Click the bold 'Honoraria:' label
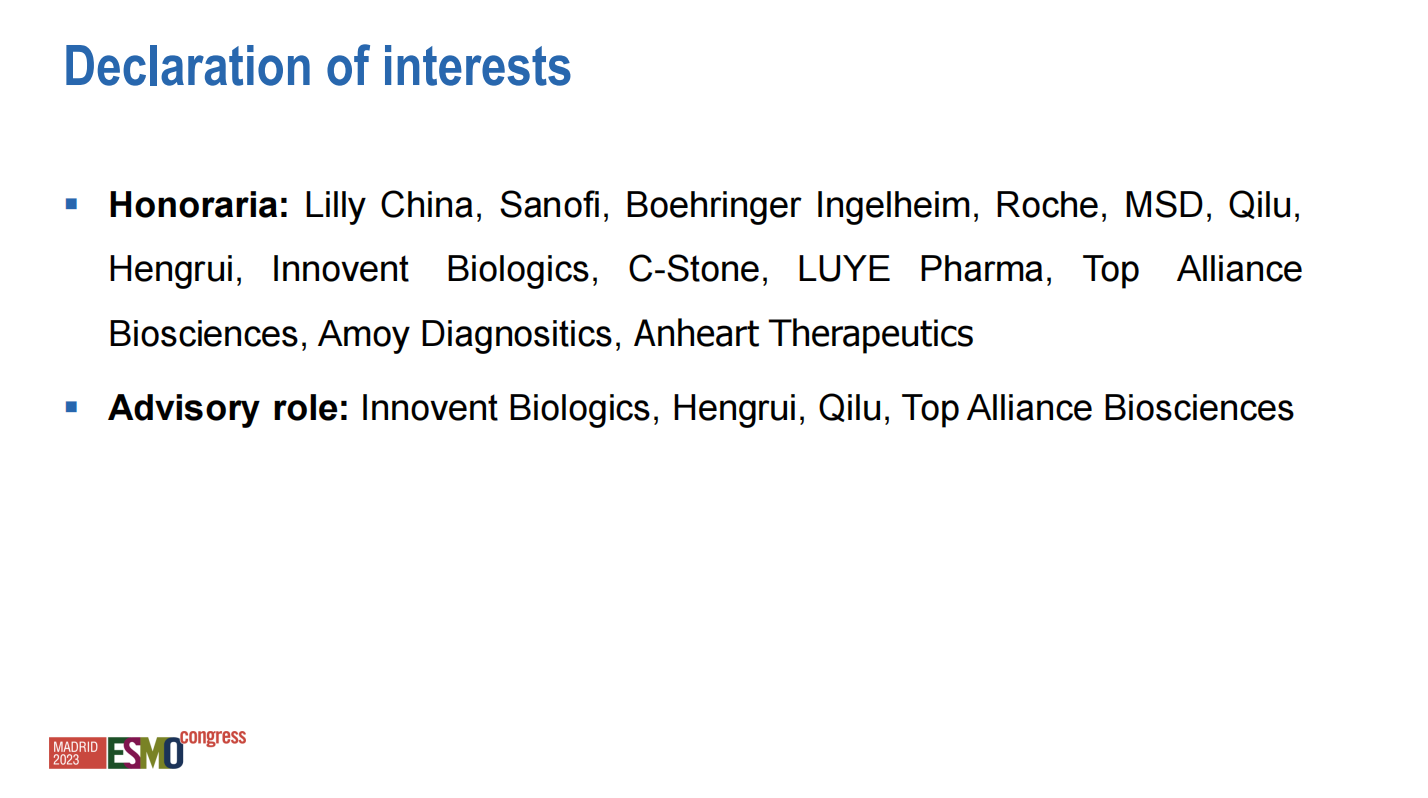 198,205
